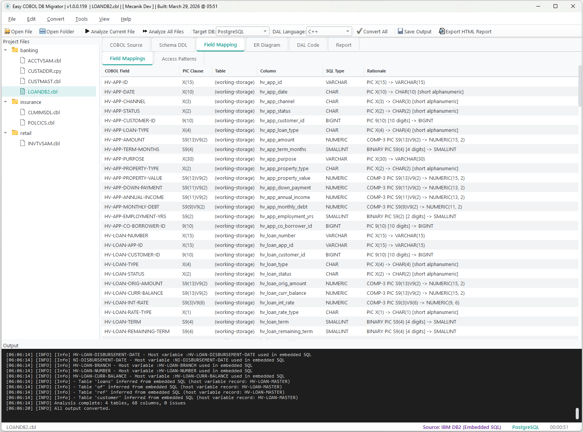Click the POLCICS.cbl file icon
The width and height of the screenshot is (583, 432).
(22, 122)
